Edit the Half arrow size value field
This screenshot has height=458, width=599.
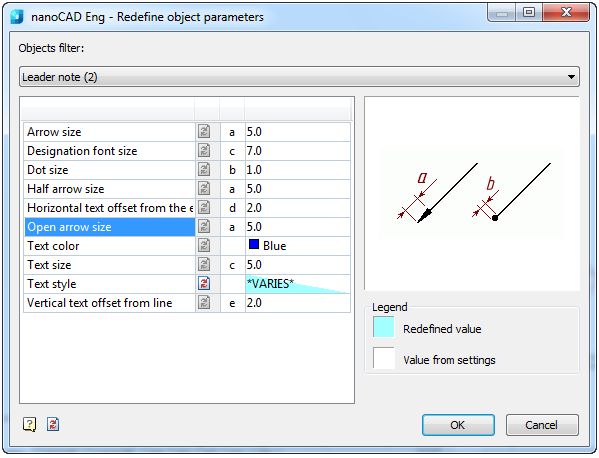(298, 189)
